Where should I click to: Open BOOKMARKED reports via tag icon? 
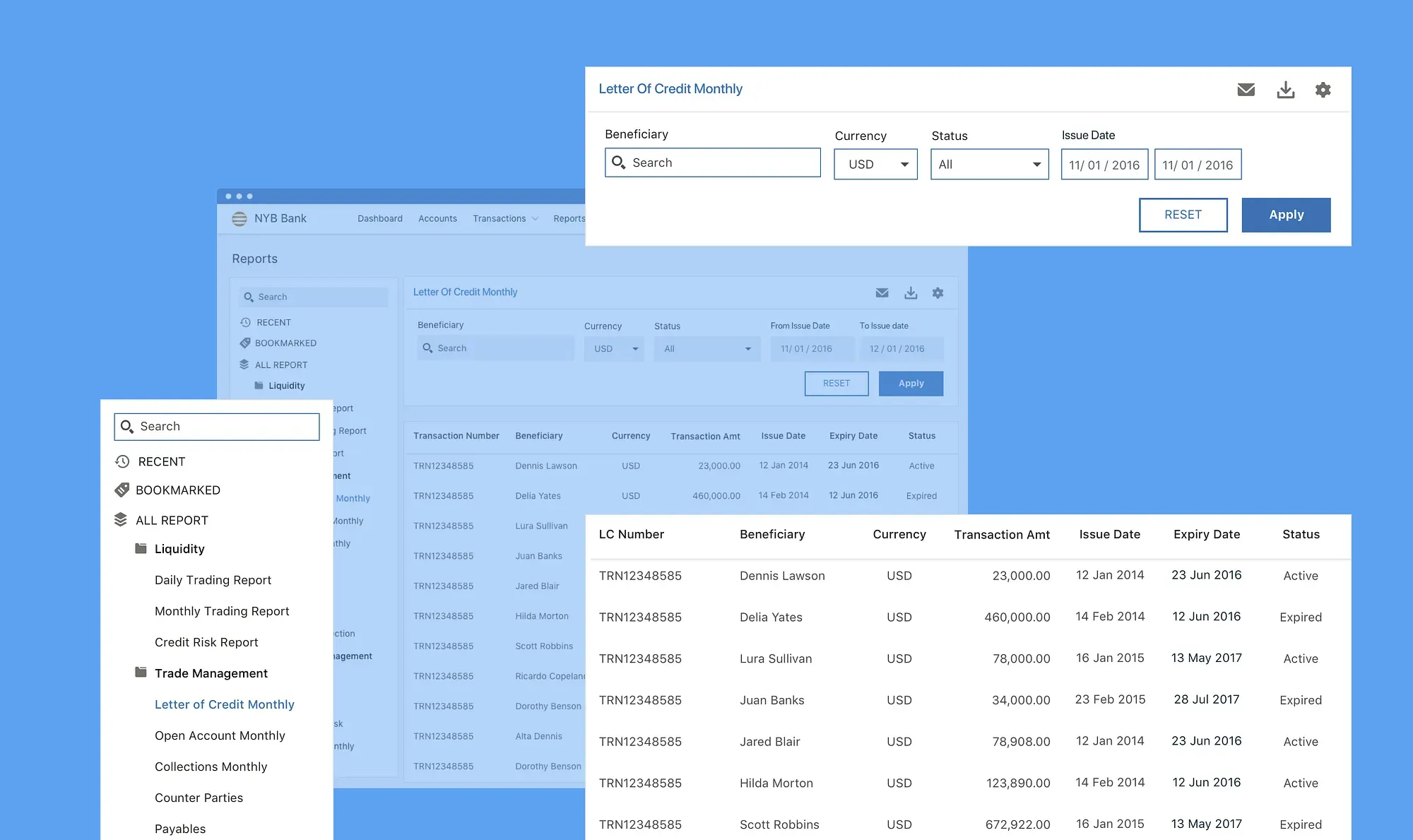122,490
